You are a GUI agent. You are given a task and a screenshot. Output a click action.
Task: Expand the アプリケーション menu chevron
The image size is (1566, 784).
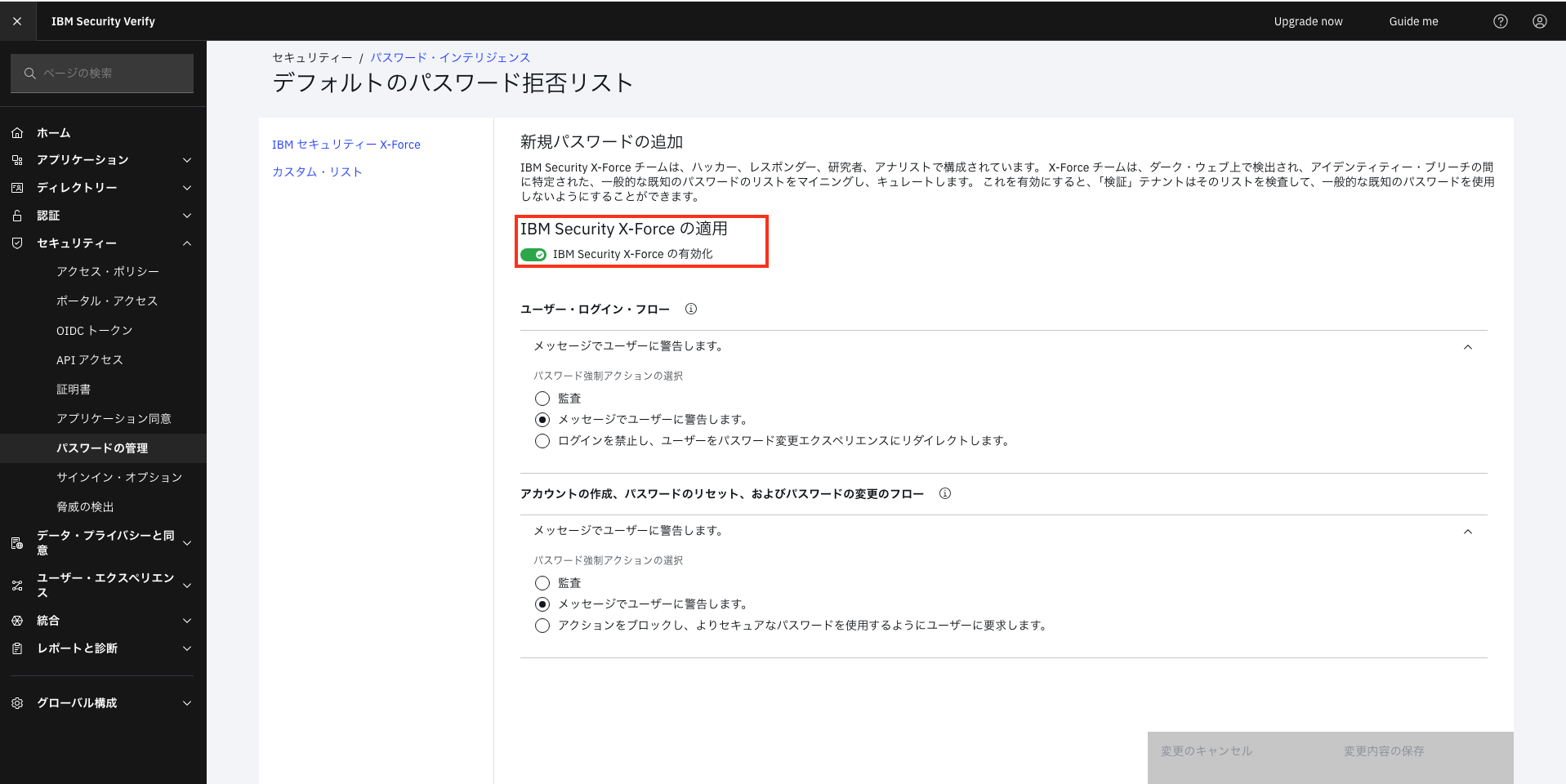[187, 160]
